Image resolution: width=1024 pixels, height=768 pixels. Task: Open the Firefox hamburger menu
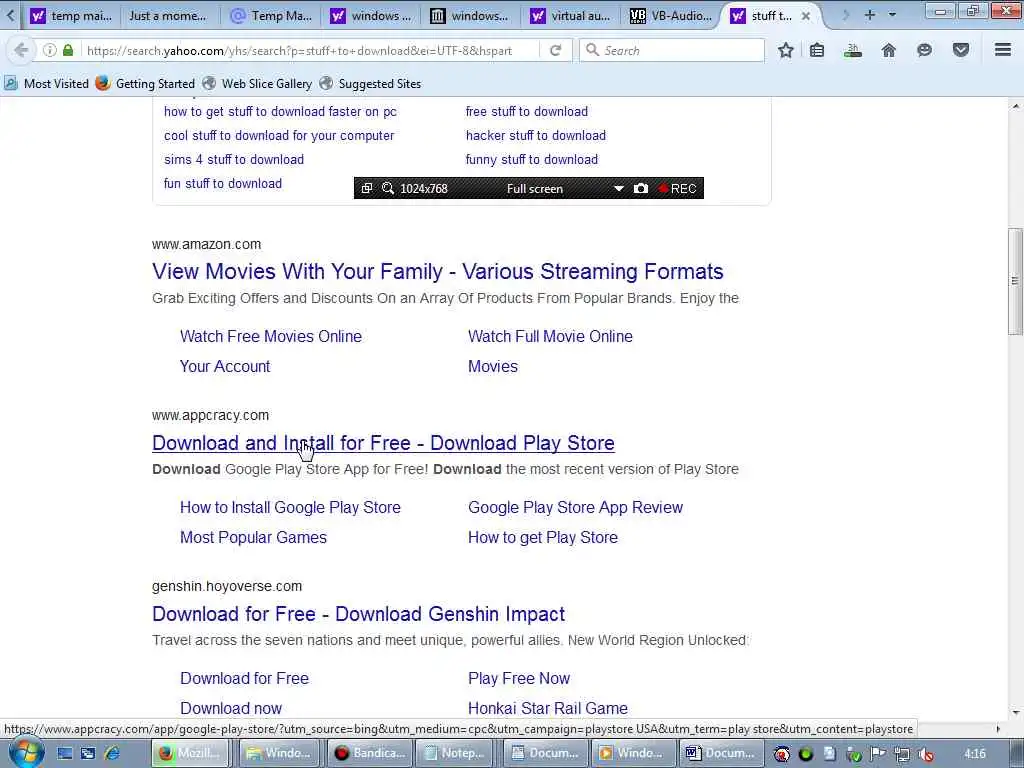(x=1003, y=50)
